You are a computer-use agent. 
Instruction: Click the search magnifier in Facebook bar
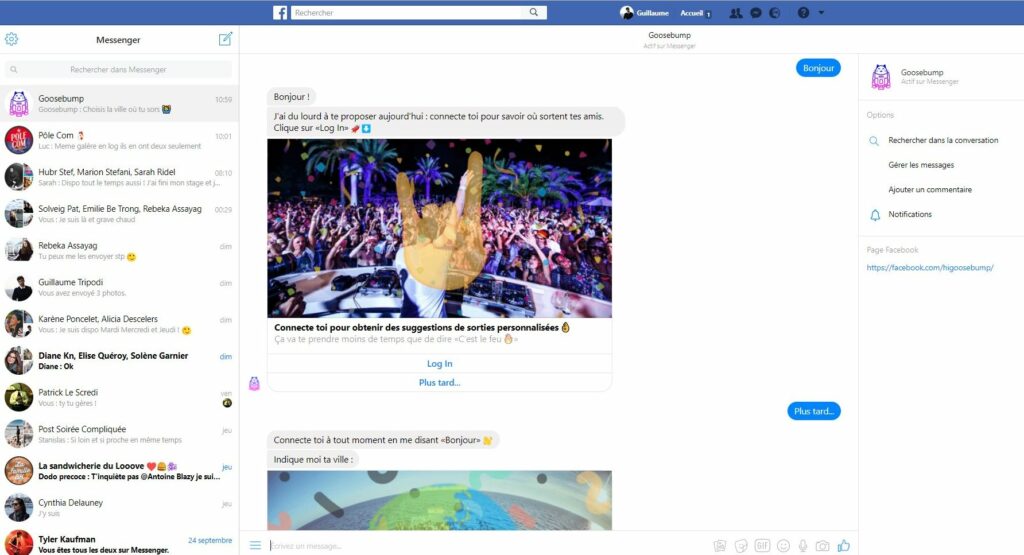pyautogui.click(x=534, y=12)
